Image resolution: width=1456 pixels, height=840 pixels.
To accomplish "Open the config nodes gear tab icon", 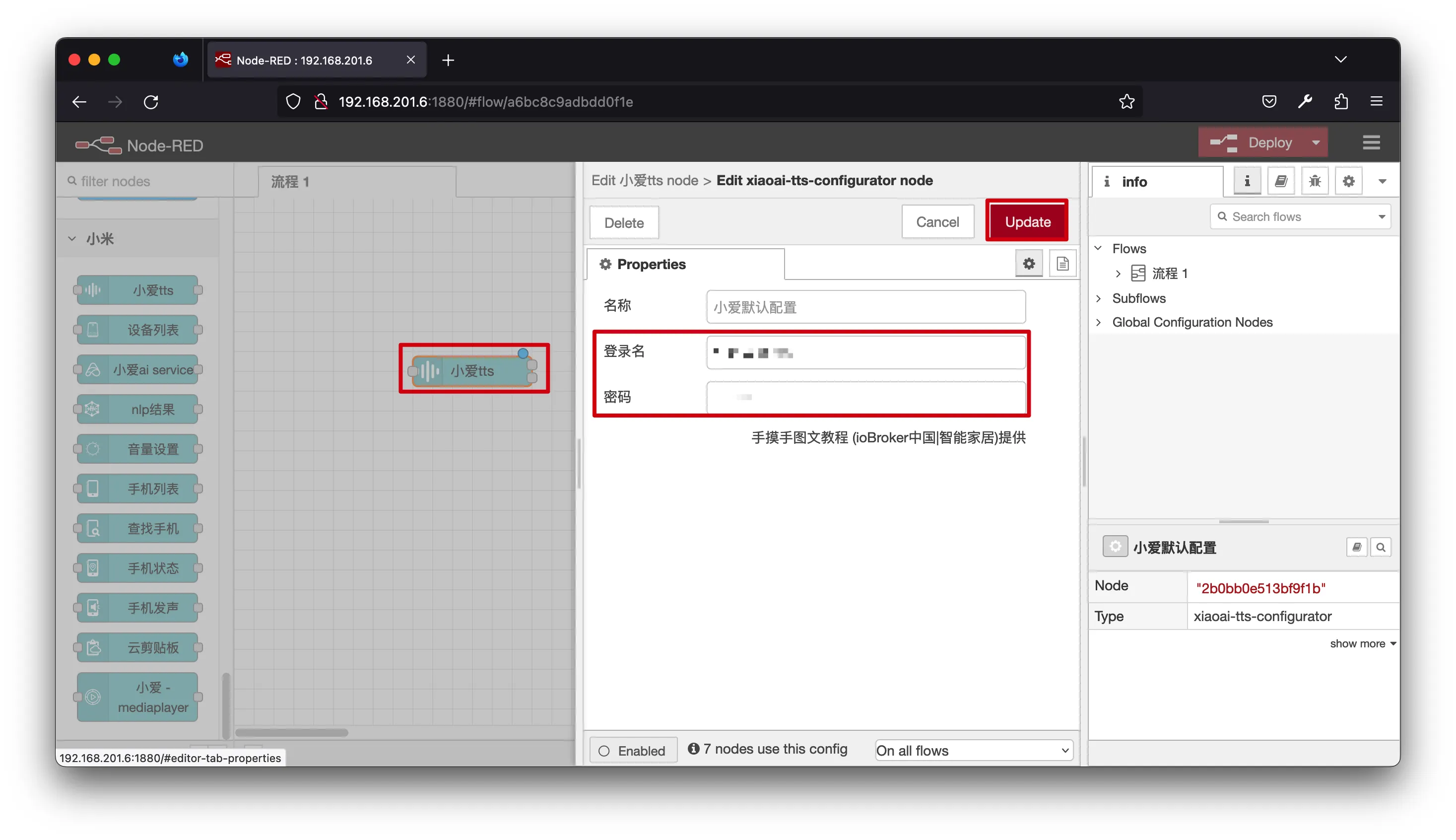I will (1348, 181).
